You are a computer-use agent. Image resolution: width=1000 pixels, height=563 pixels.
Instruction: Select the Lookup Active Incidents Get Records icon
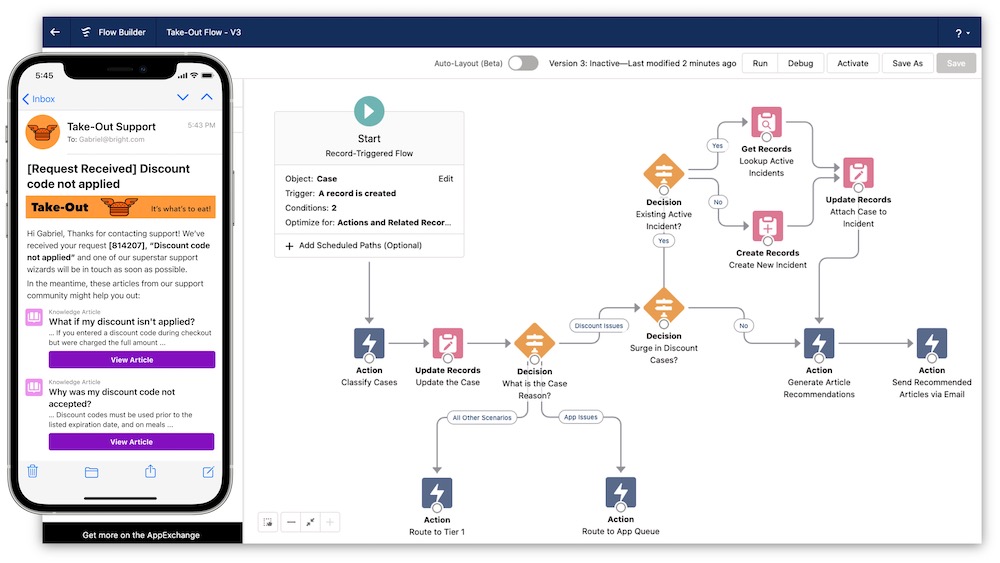click(x=767, y=122)
